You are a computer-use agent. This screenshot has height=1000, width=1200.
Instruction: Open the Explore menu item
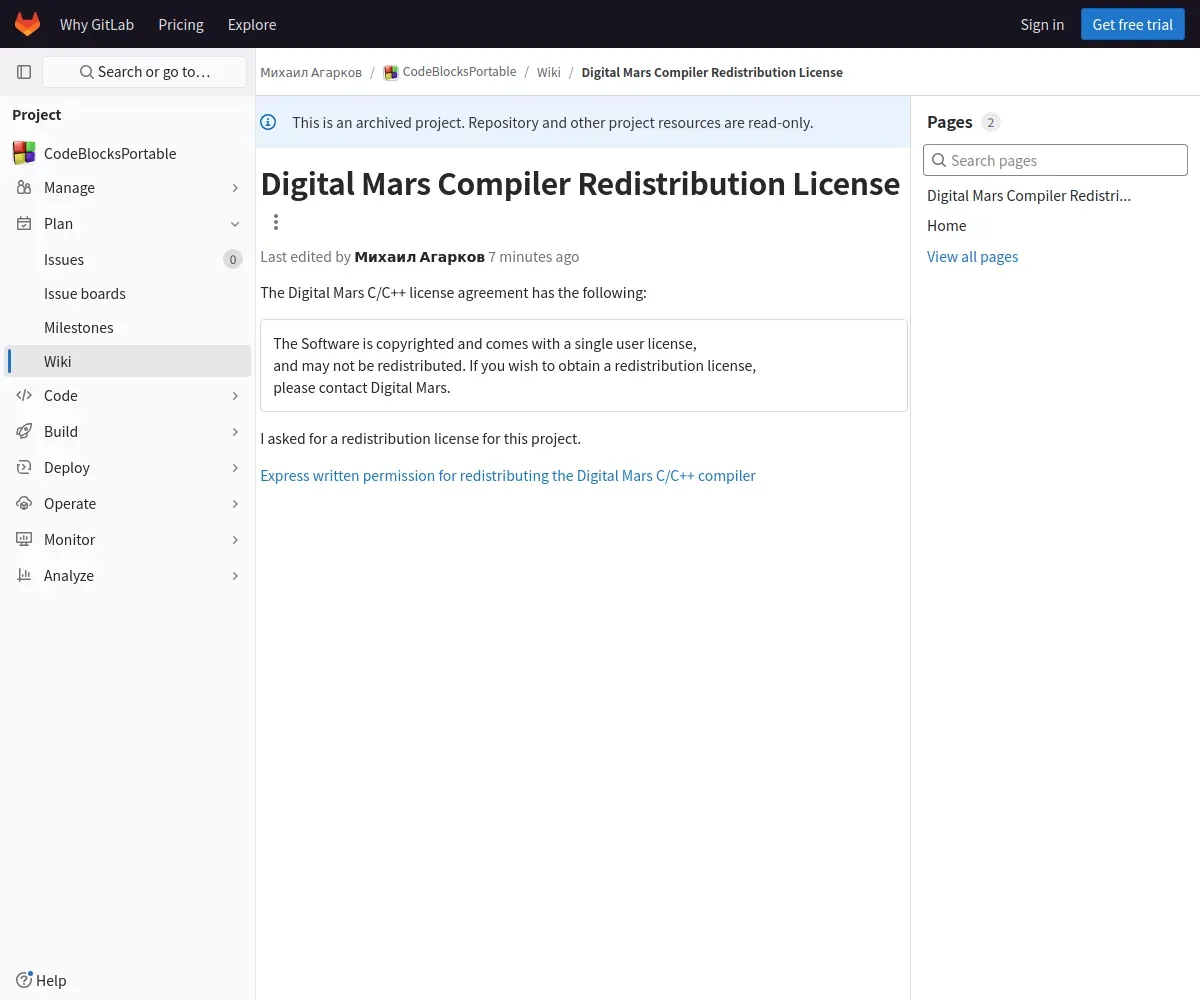point(252,24)
